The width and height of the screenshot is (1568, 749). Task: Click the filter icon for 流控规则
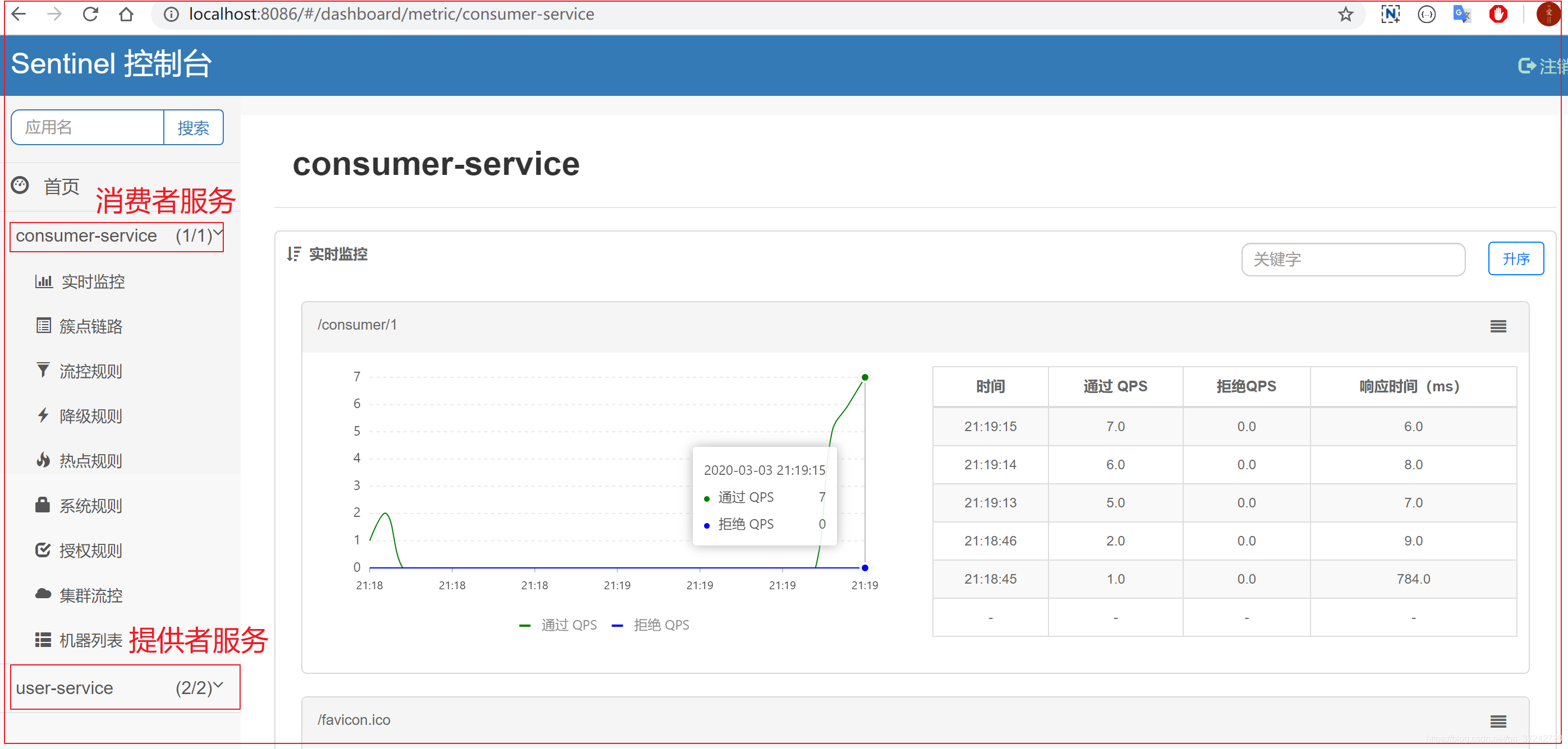tap(43, 370)
